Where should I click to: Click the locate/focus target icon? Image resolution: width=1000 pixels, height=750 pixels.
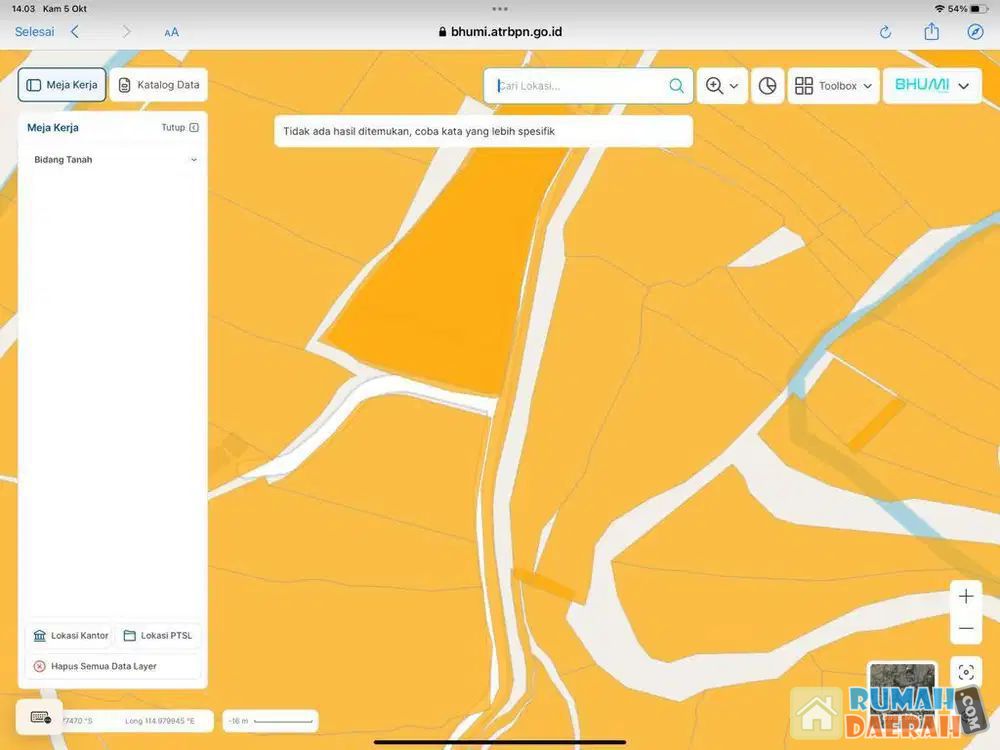coord(966,673)
